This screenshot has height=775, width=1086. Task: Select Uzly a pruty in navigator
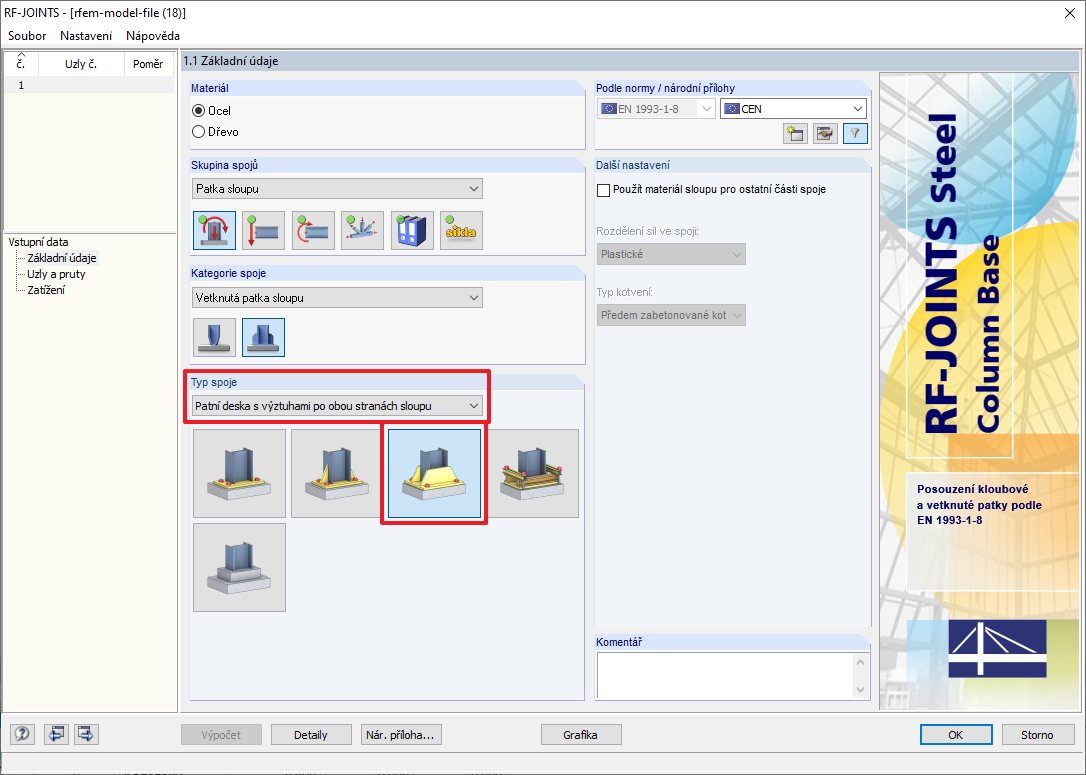(x=56, y=274)
